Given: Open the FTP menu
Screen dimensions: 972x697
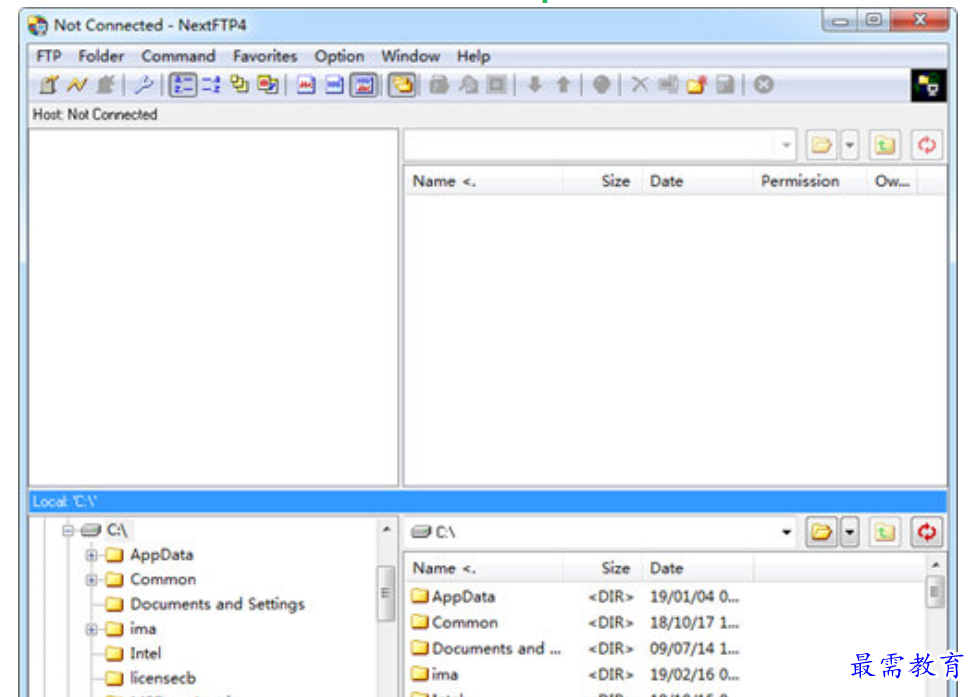Looking at the screenshot, I should 48,56.
